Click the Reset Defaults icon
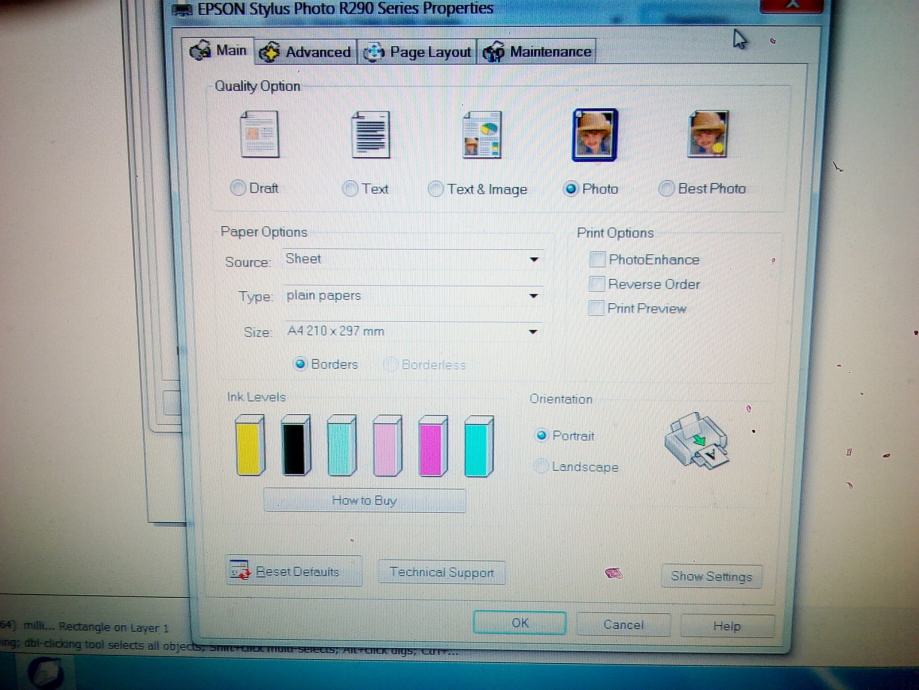The width and height of the screenshot is (919, 690). [x=241, y=571]
